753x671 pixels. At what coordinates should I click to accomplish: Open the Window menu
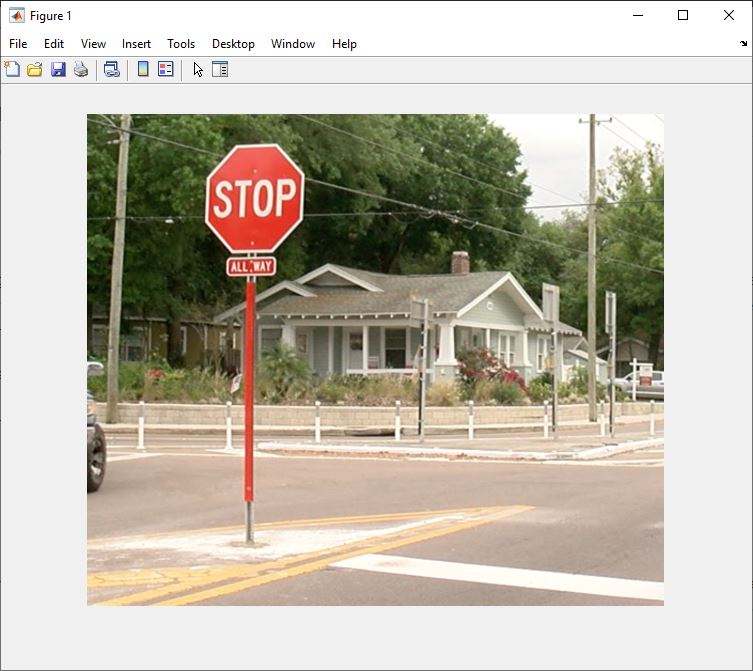click(293, 44)
